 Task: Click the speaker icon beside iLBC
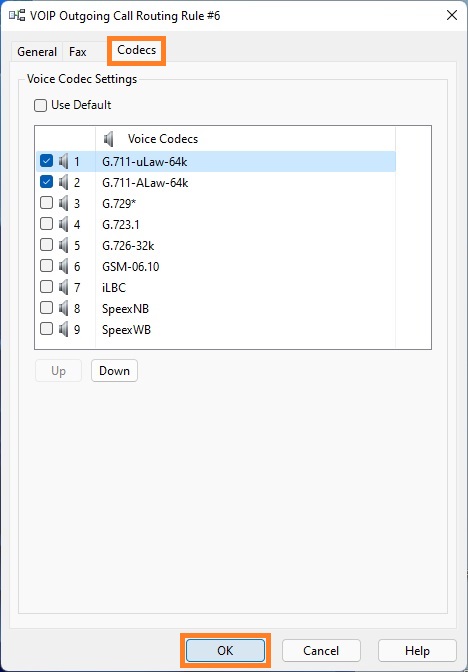coord(63,288)
